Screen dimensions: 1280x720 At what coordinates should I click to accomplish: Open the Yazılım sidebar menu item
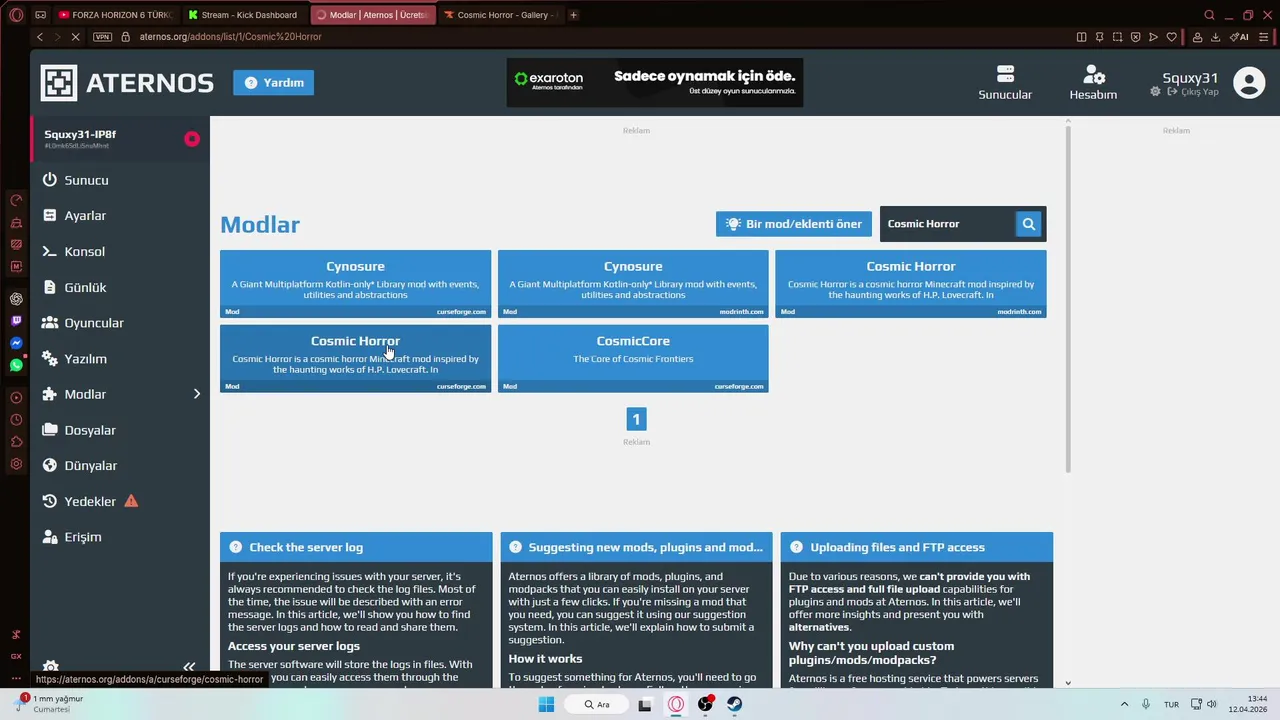(x=120, y=359)
